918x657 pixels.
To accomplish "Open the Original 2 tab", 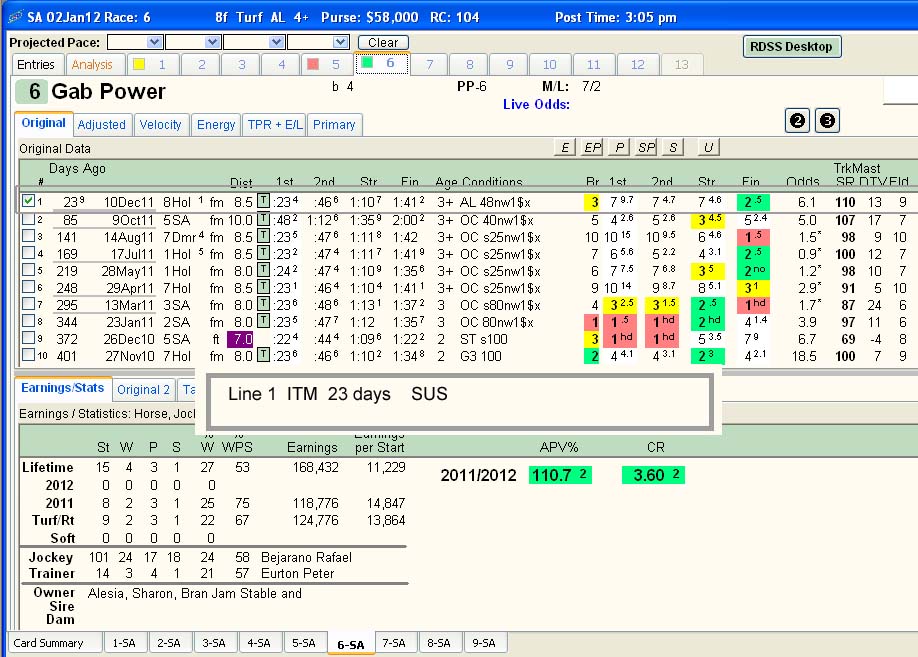I will (x=143, y=389).
